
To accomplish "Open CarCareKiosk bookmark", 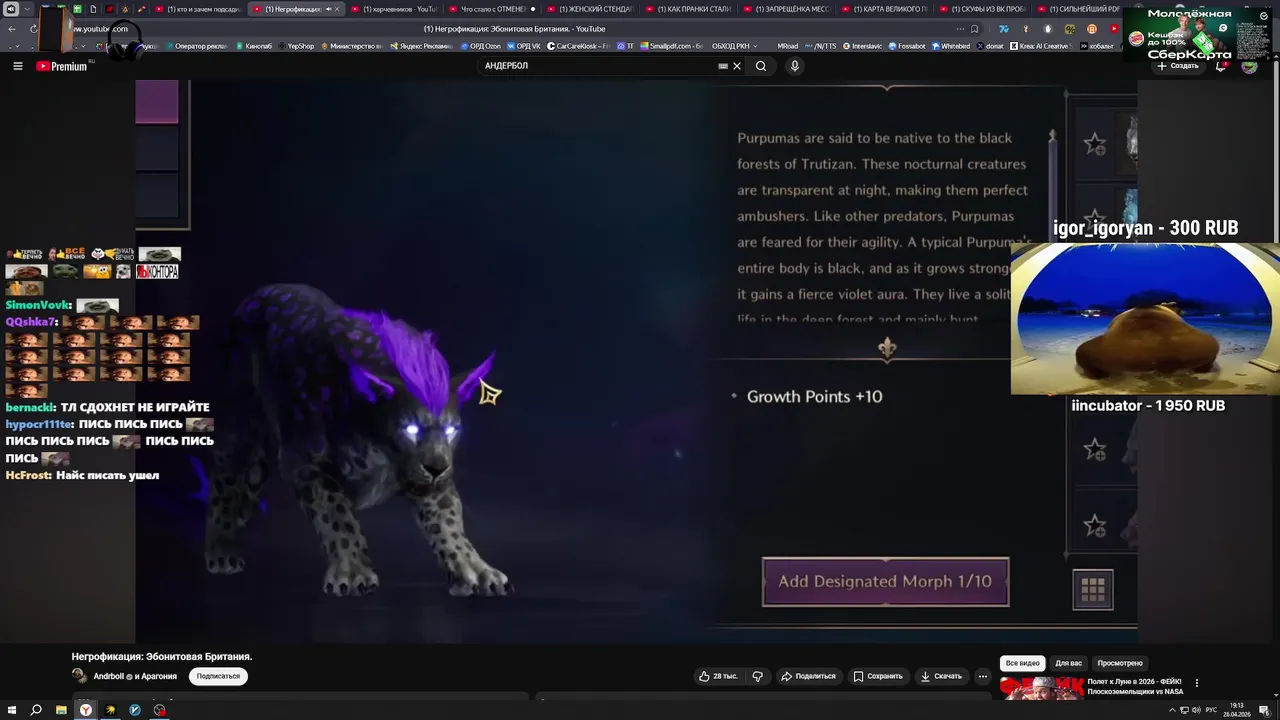I will (577, 46).
